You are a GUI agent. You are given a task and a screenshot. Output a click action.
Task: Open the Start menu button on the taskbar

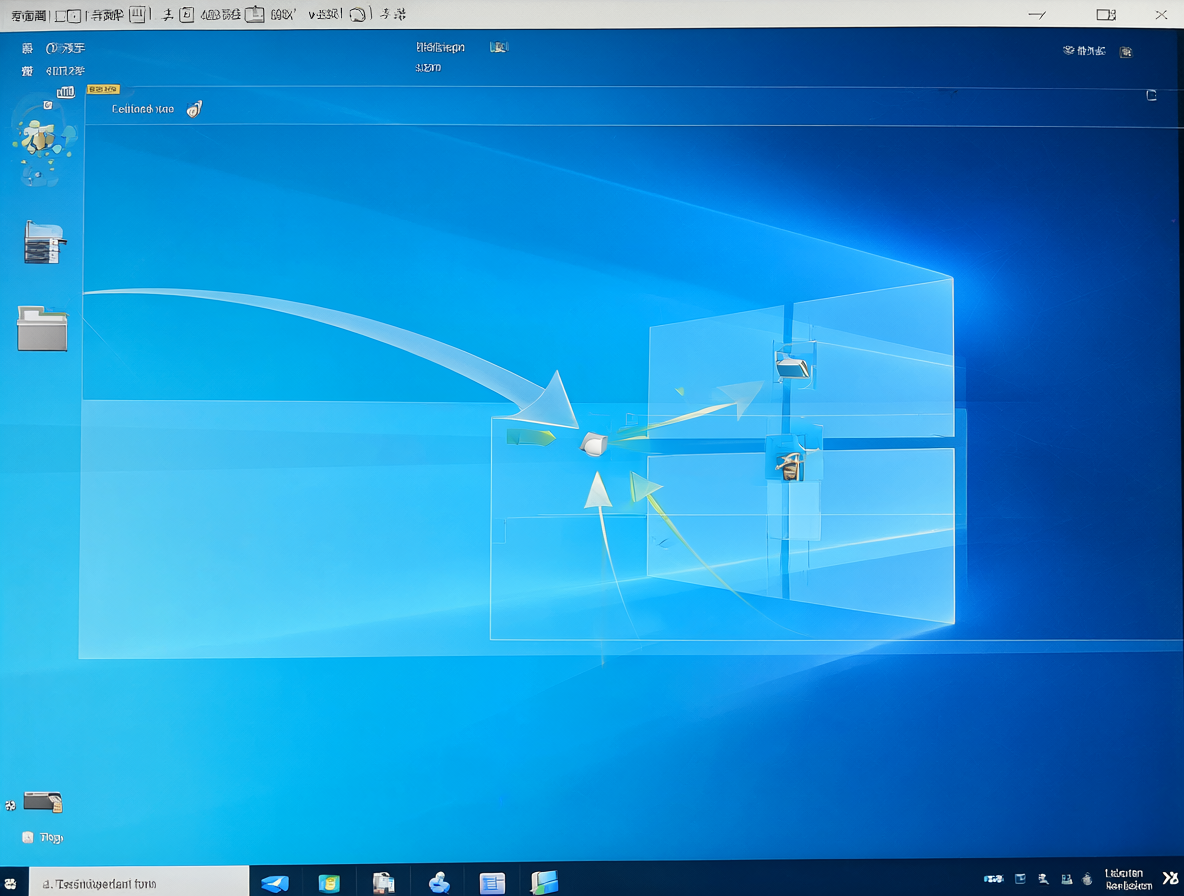coord(11,883)
